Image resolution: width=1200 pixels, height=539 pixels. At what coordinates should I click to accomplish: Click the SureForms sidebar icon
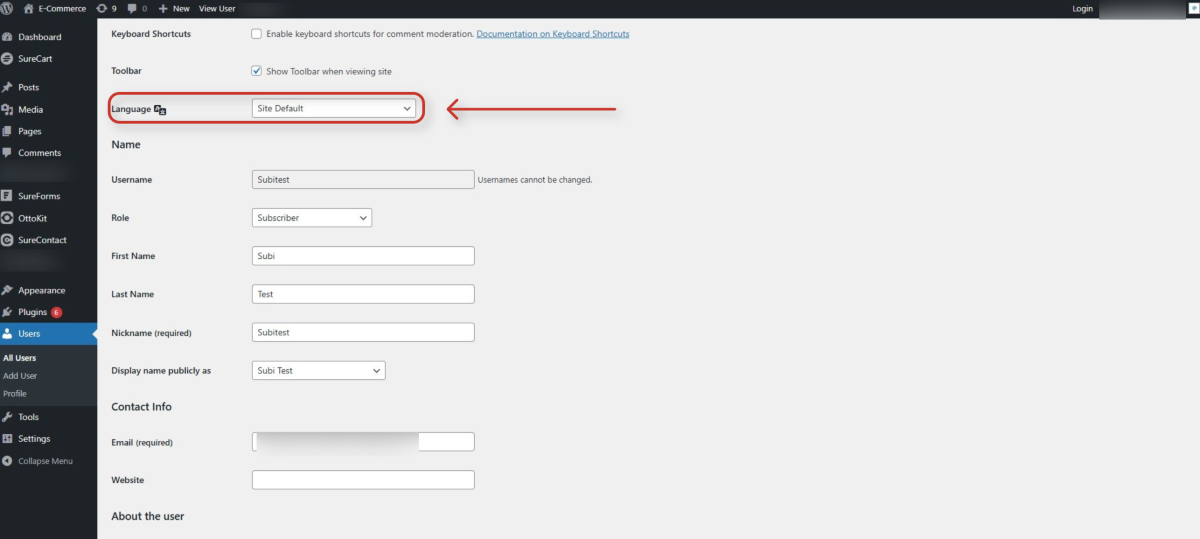(7, 196)
